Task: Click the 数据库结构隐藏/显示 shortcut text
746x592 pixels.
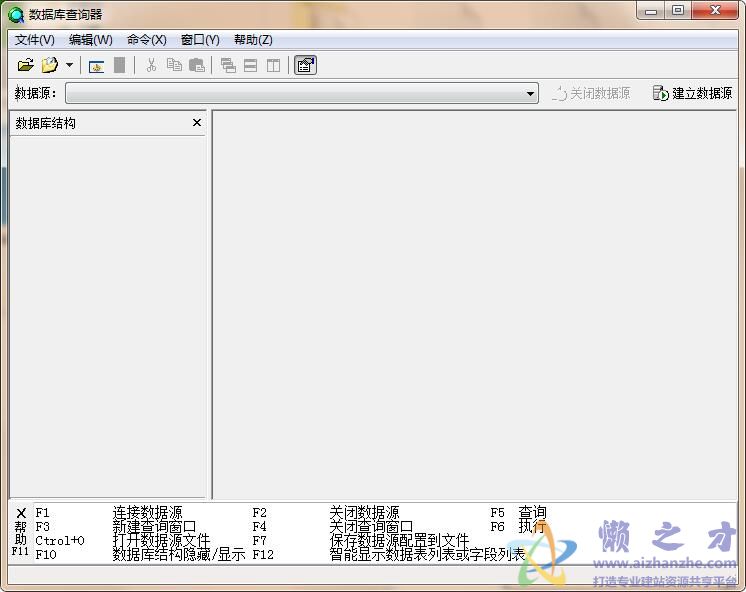Action: (179, 554)
